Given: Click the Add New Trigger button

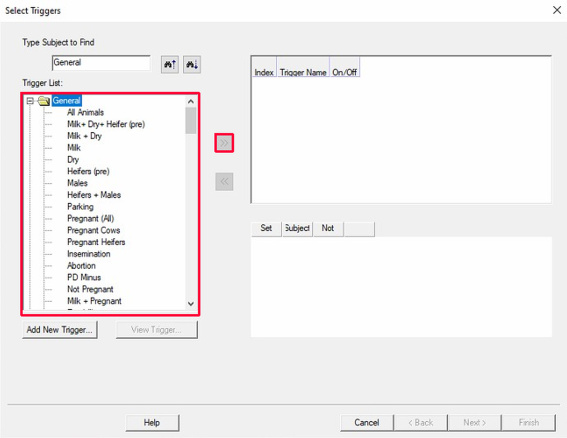Looking at the screenshot, I should pos(60,330).
